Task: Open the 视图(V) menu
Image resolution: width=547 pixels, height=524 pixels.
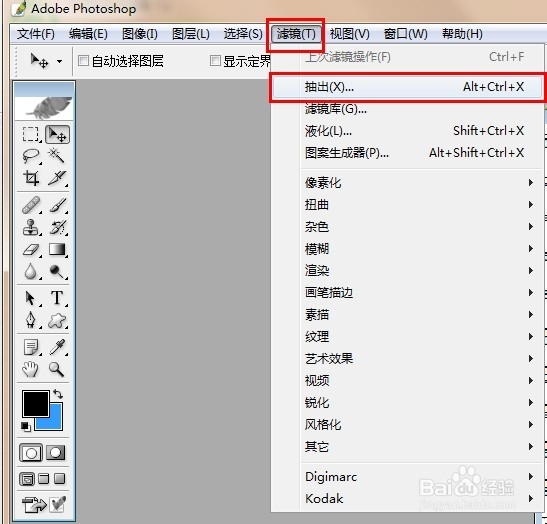Action: point(350,34)
